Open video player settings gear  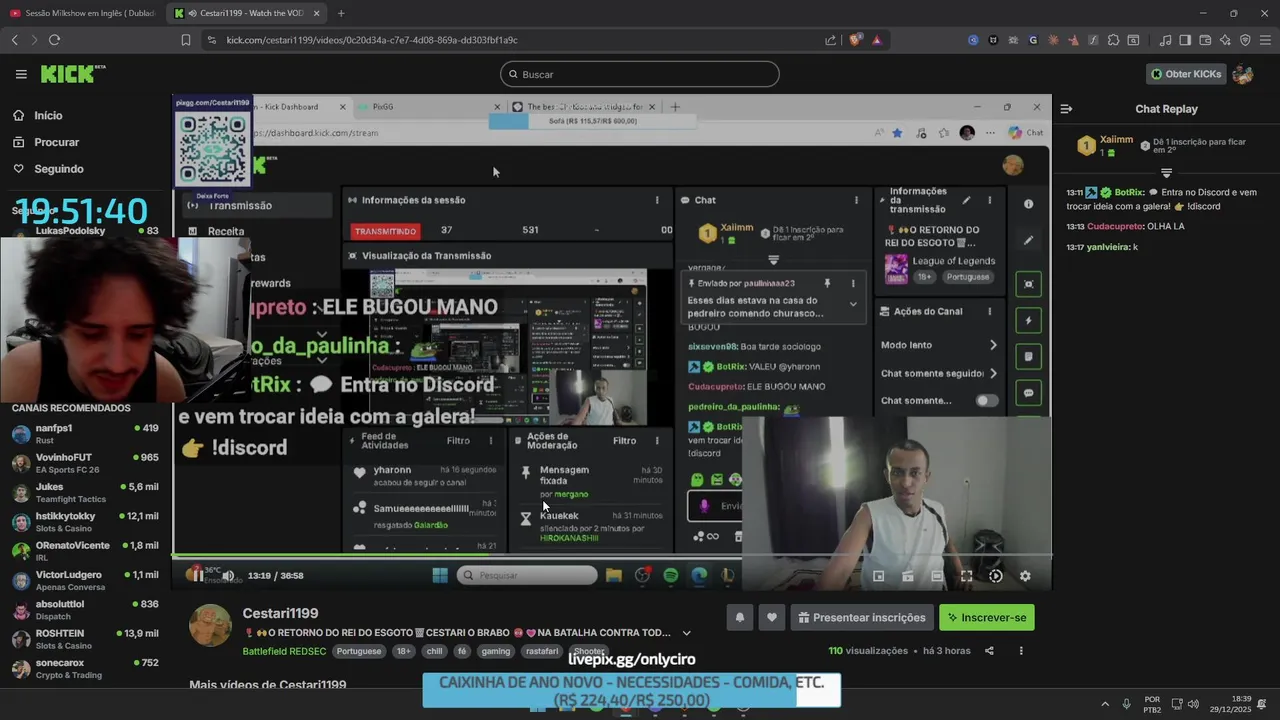pyautogui.click(x=1025, y=576)
